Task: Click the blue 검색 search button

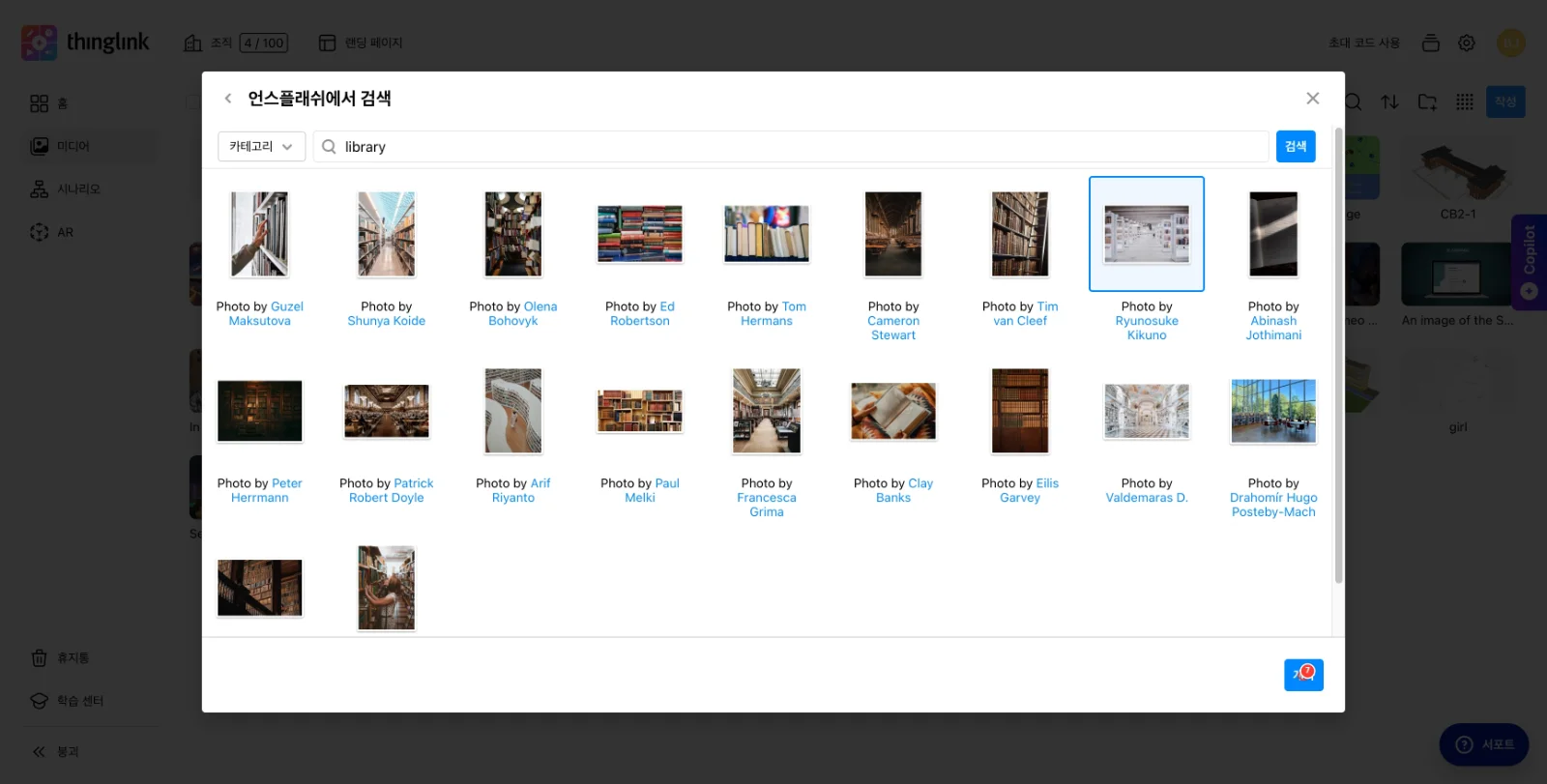Action: tap(1296, 147)
